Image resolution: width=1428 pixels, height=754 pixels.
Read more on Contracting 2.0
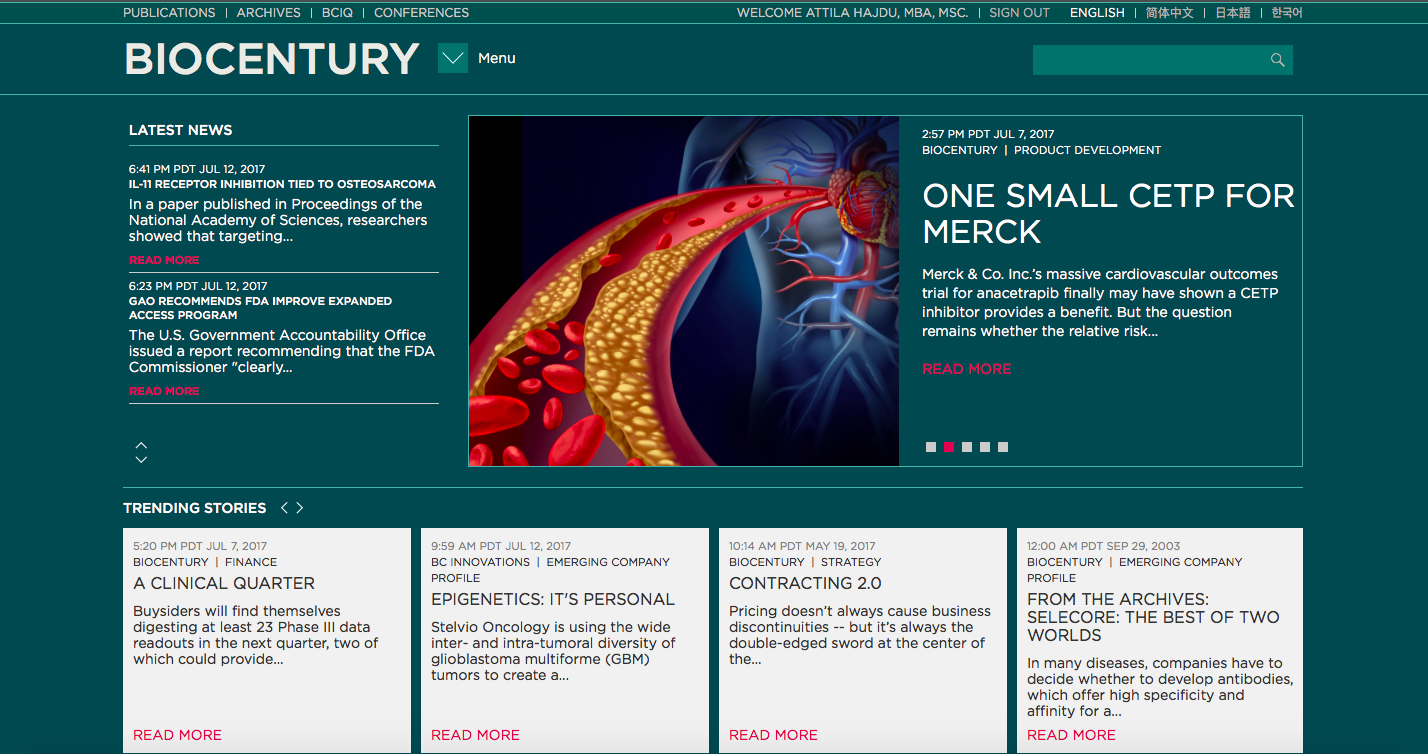pos(773,735)
